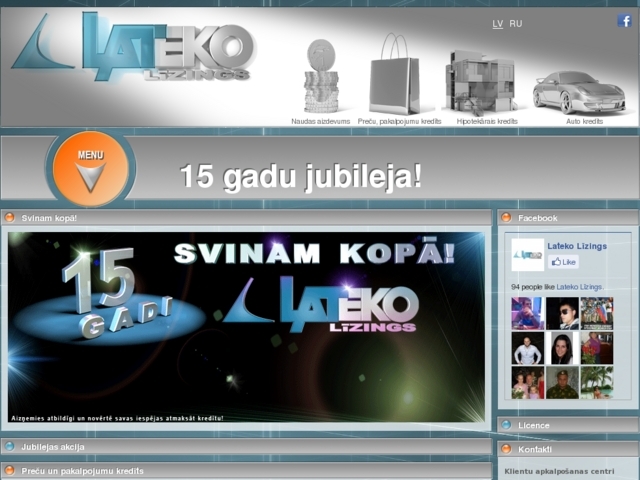Collapse the Svinam kopā! panel header
Image resolution: width=640 pixels, height=480 pixels.
(x=247, y=218)
